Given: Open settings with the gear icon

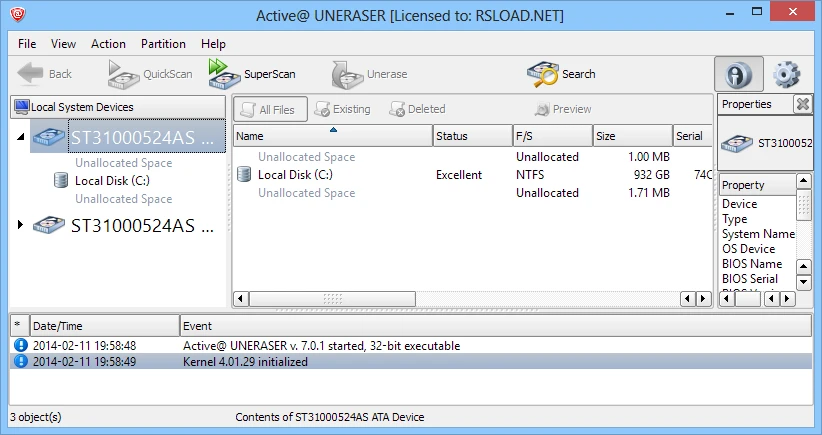Looking at the screenshot, I should [787, 74].
